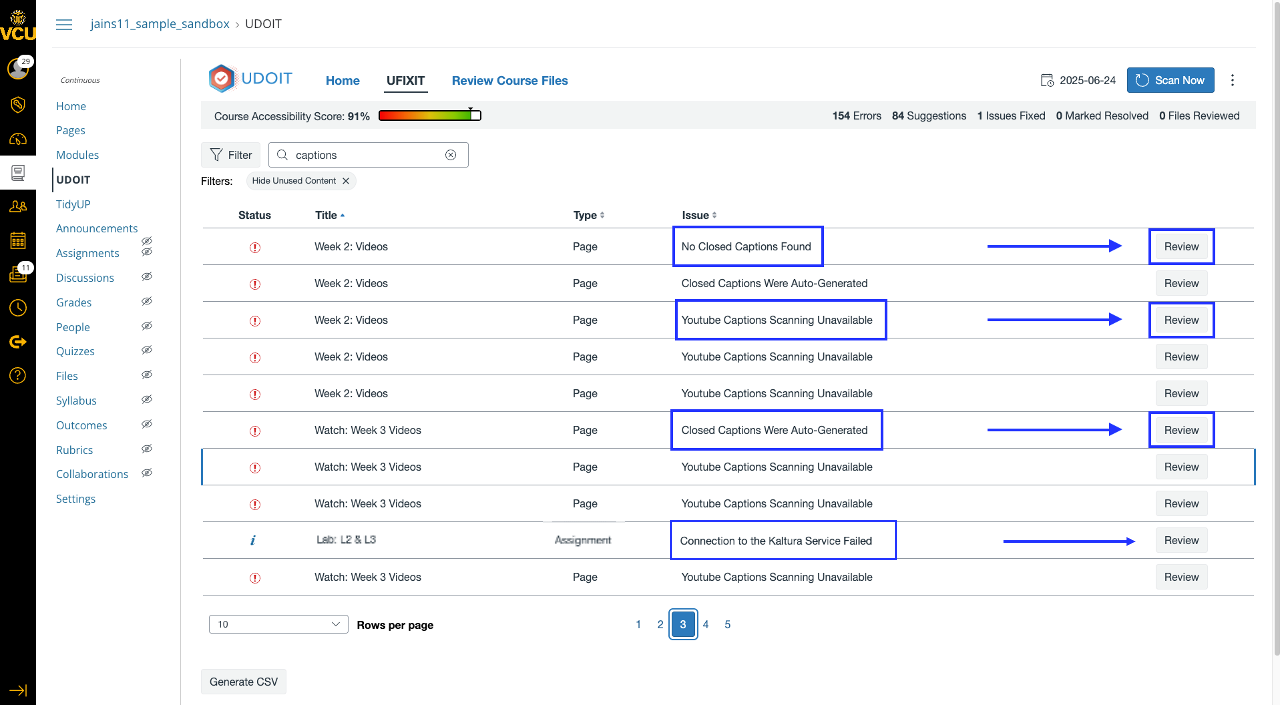Open course Settings in the sidebar
The image size is (1280, 720).
coord(76,499)
